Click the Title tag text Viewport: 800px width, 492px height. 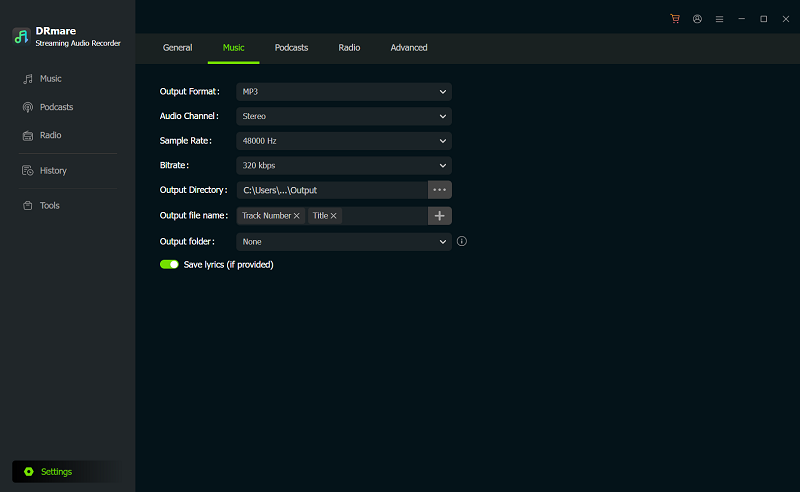click(320, 216)
